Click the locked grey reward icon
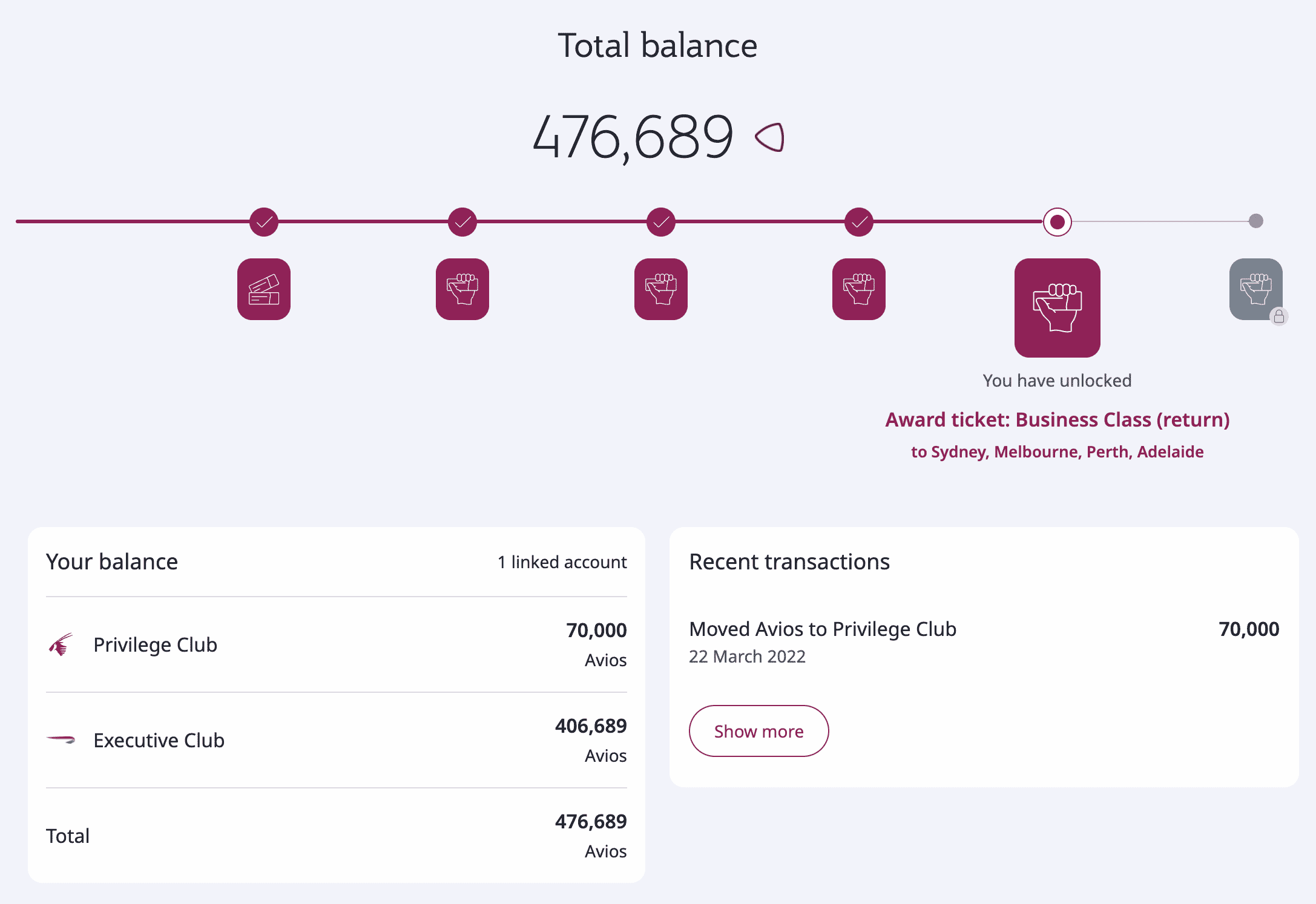The height and width of the screenshot is (904, 1316). coord(1255,289)
